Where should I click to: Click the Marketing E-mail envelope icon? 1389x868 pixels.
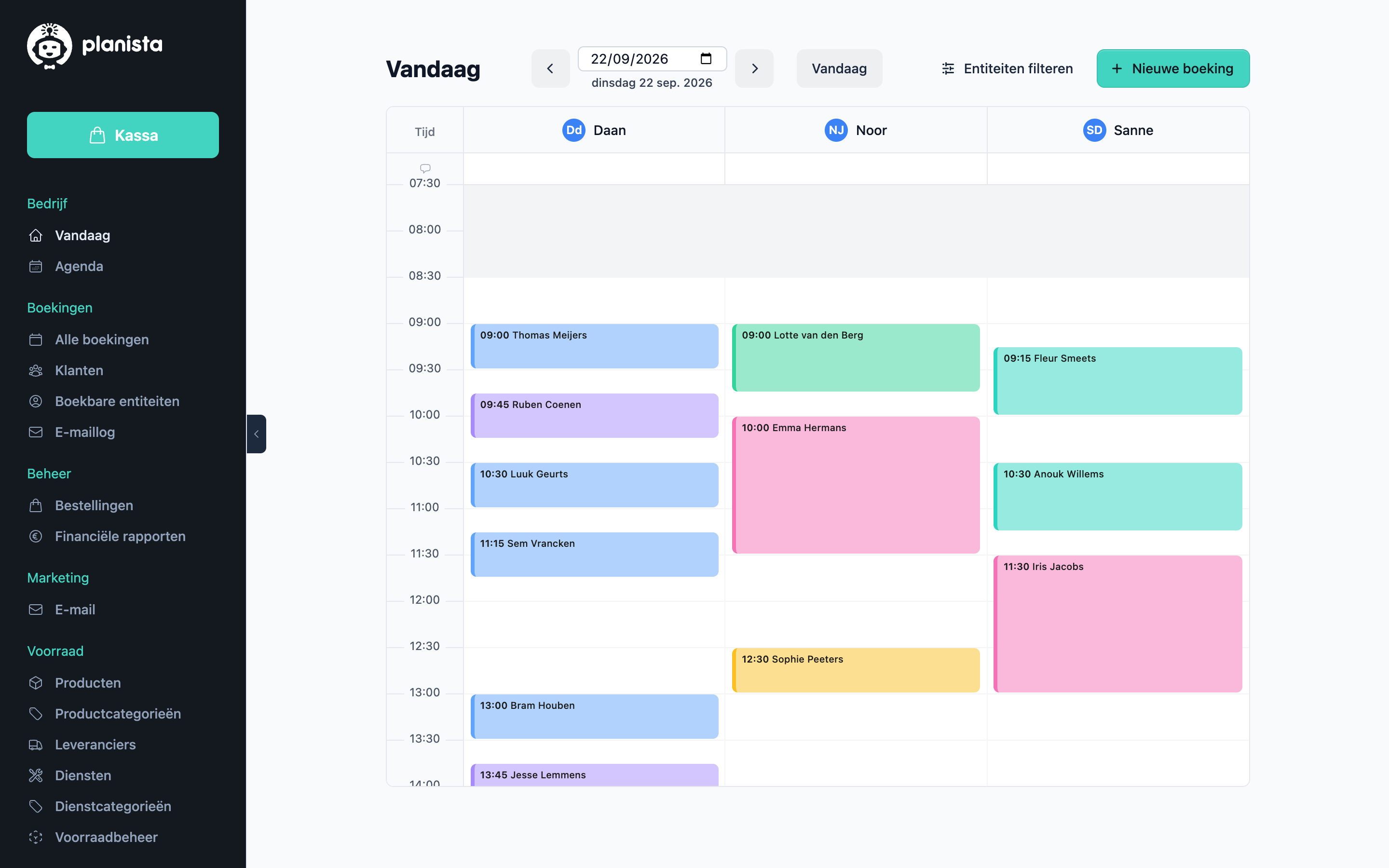[36, 610]
